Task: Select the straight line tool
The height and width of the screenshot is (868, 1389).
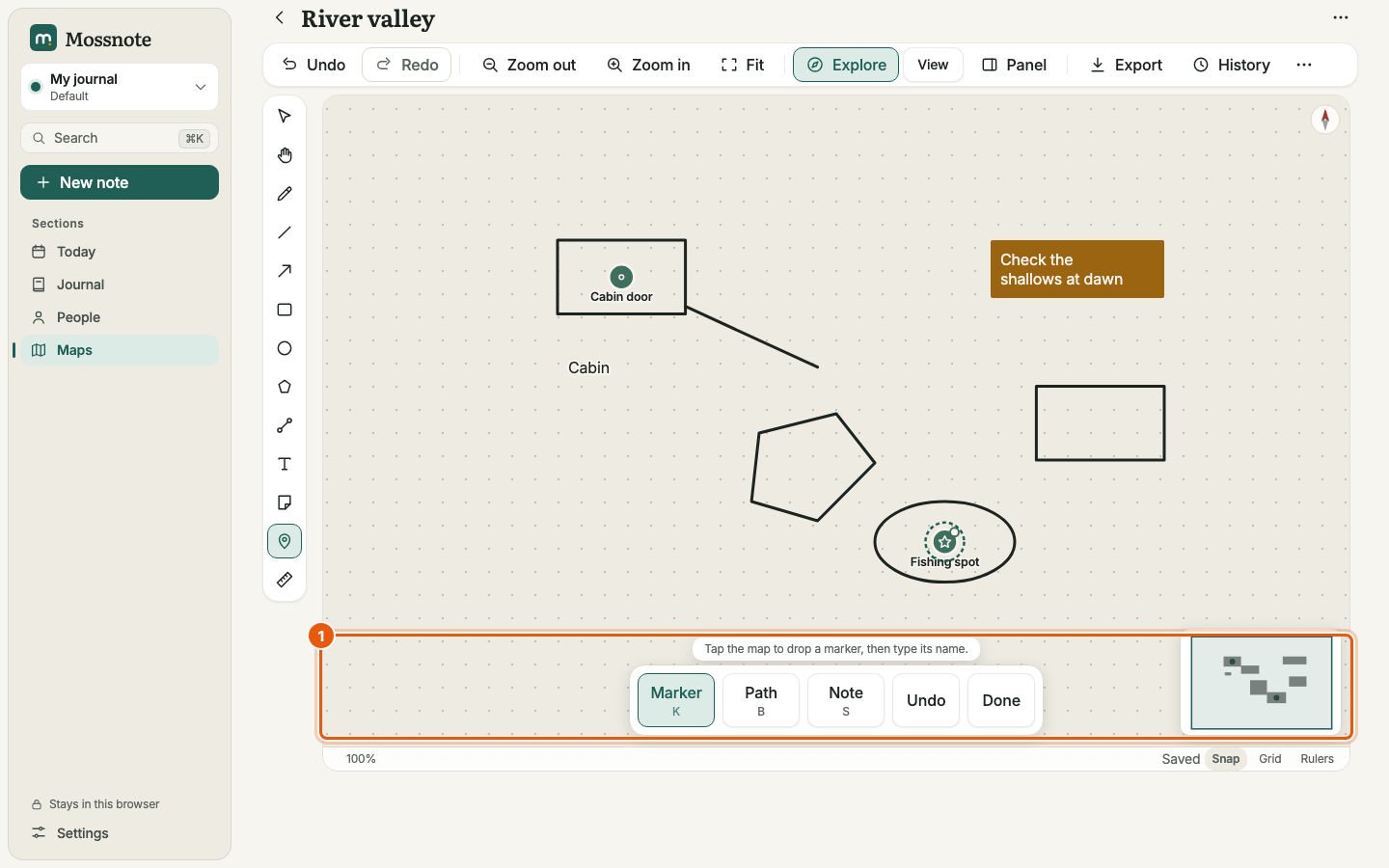Action: tap(285, 232)
